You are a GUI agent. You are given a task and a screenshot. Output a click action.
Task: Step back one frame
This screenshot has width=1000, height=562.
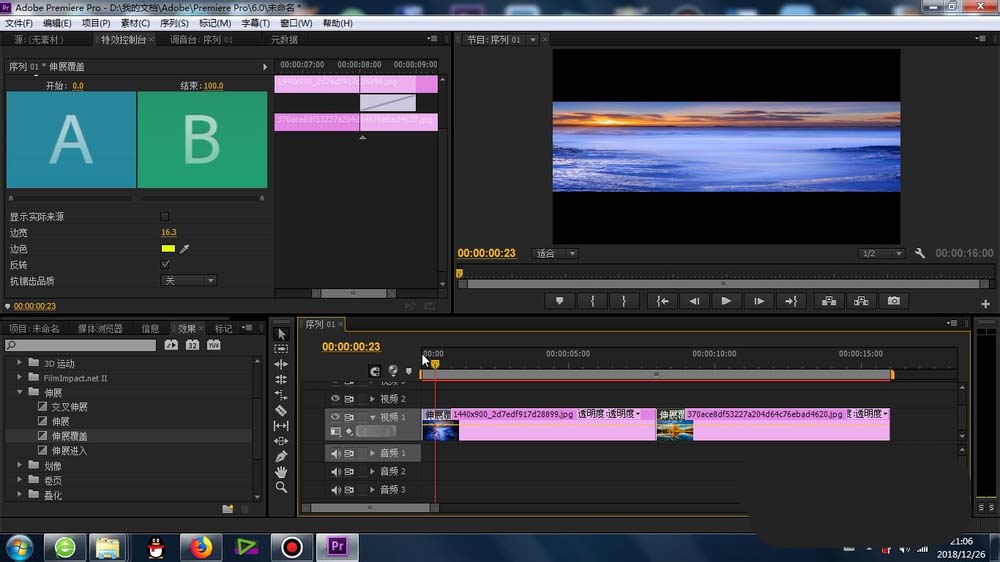point(694,301)
